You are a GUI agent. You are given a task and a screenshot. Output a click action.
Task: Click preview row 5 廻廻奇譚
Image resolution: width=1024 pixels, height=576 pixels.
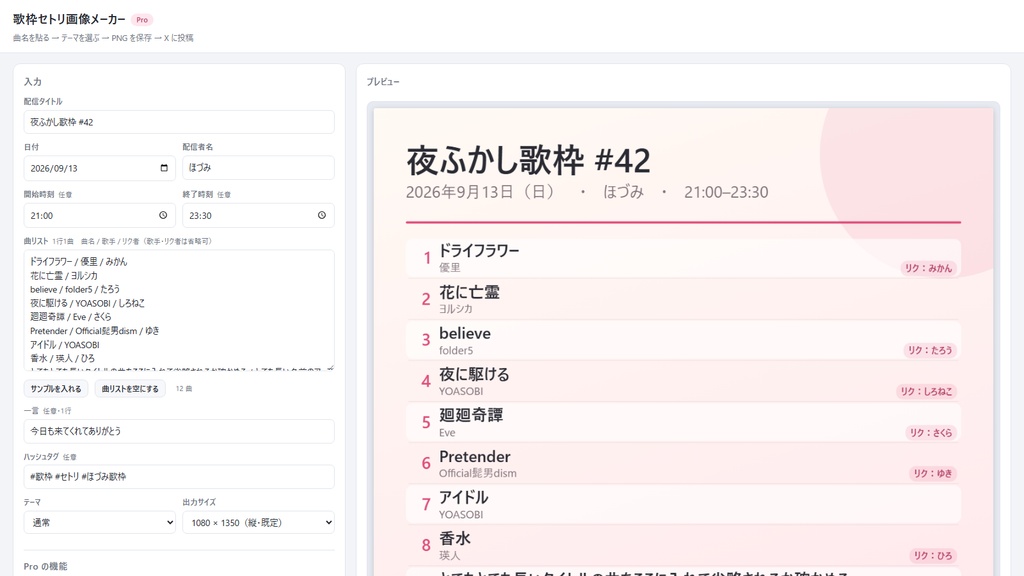click(683, 423)
